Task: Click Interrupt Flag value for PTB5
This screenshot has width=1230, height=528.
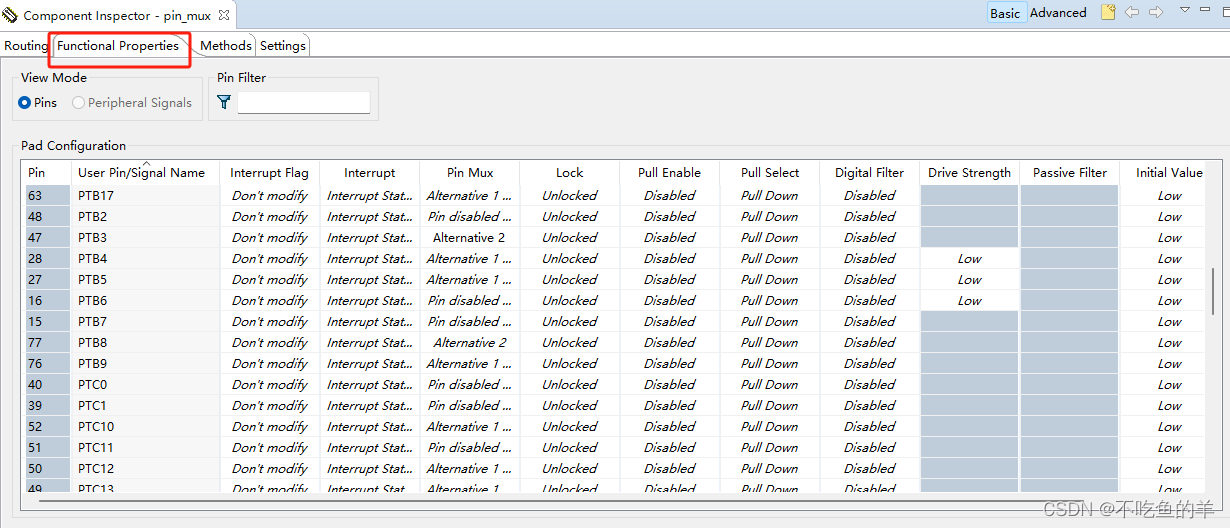Action: (269, 279)
